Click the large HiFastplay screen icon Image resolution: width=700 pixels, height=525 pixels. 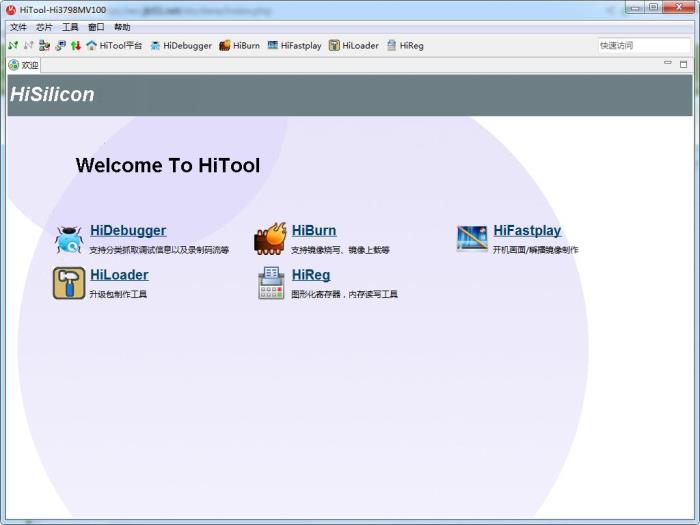pos(472,238)
